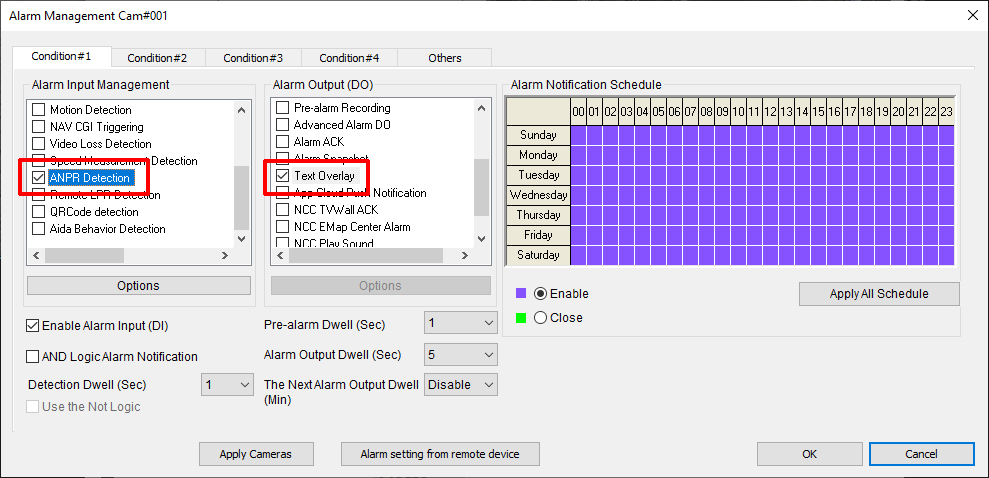Click the purple Enable color indicator
Screen dimensions: 989x478
[521, 294]
